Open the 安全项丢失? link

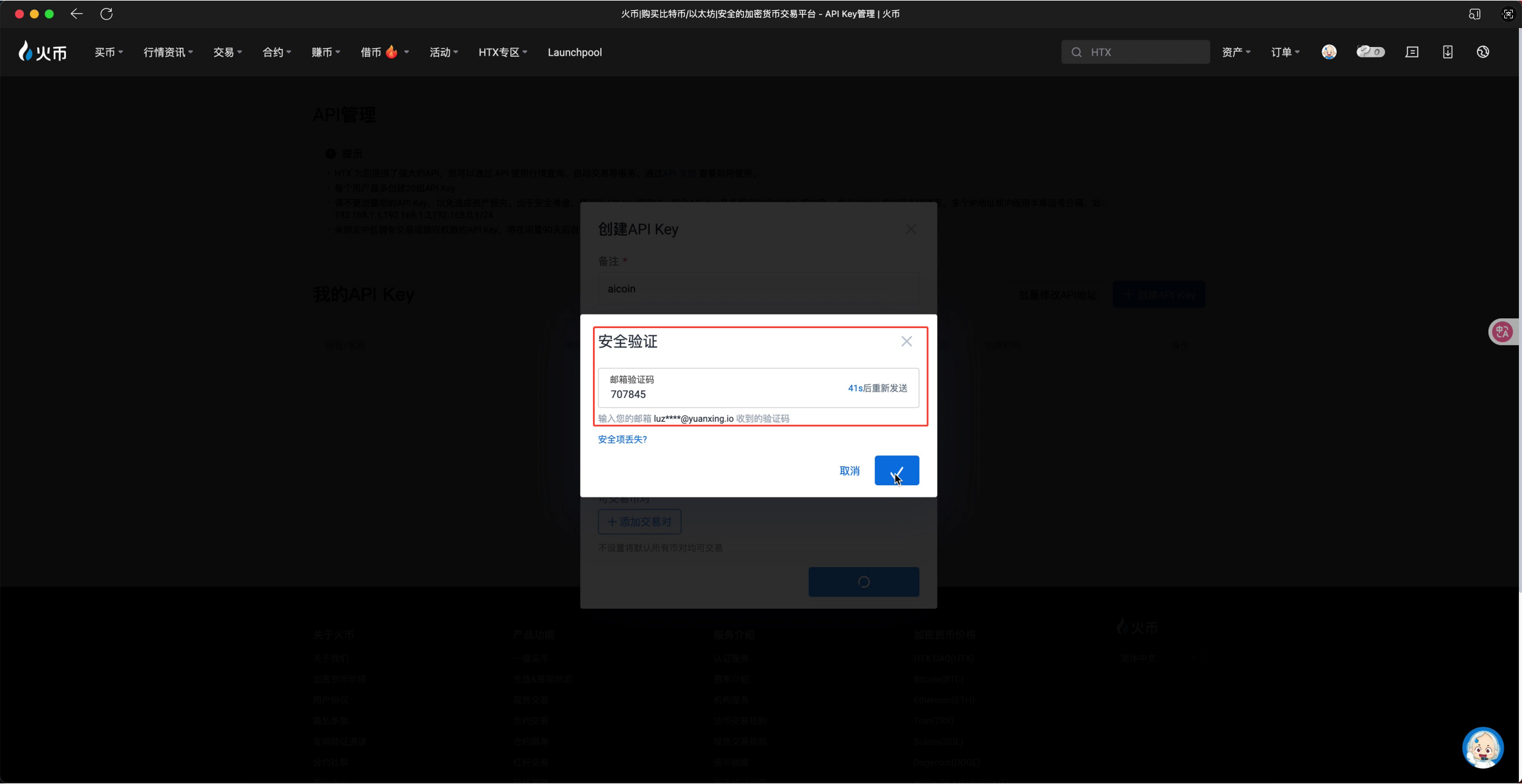[622, 439]
